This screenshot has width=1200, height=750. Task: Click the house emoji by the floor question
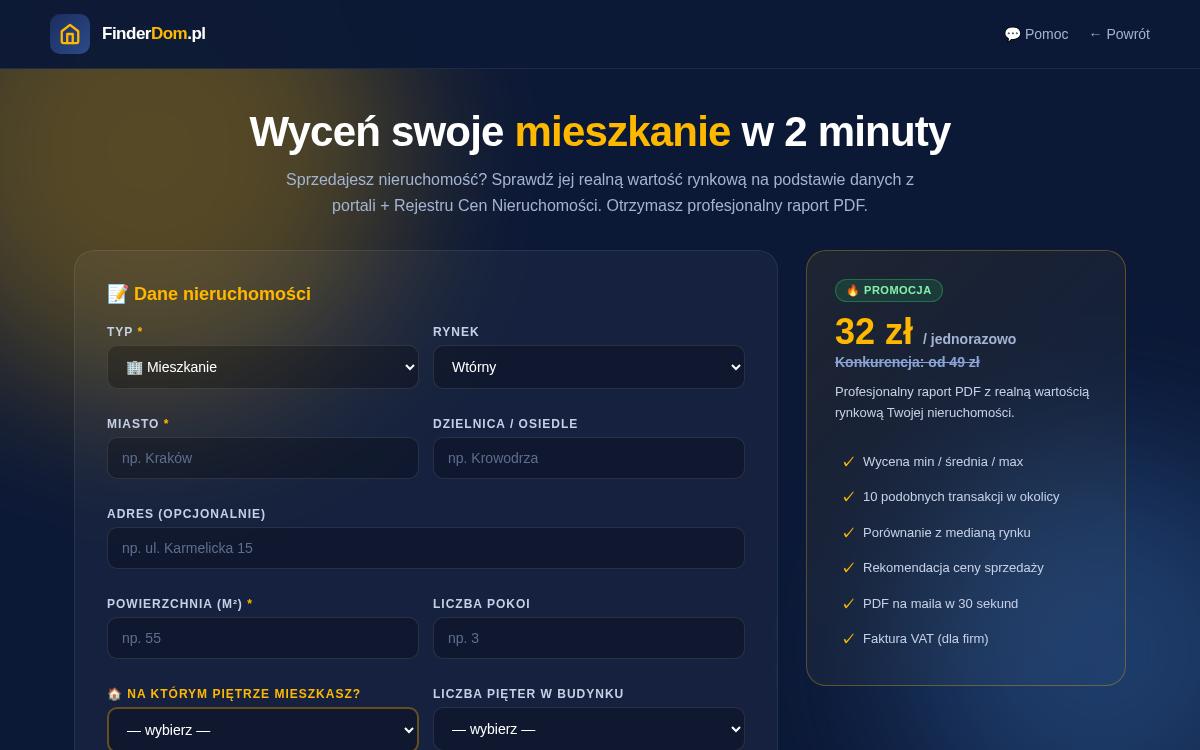[x=114, y=694]
